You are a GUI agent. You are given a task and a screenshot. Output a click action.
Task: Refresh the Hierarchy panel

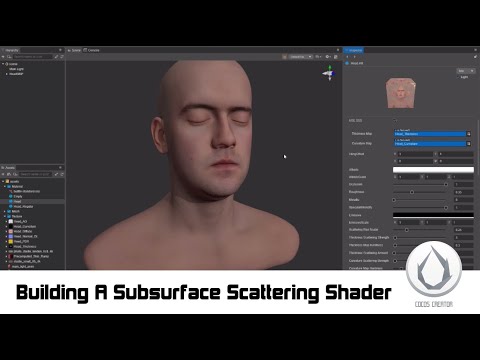pyautogui.click(x=62, y=57)
